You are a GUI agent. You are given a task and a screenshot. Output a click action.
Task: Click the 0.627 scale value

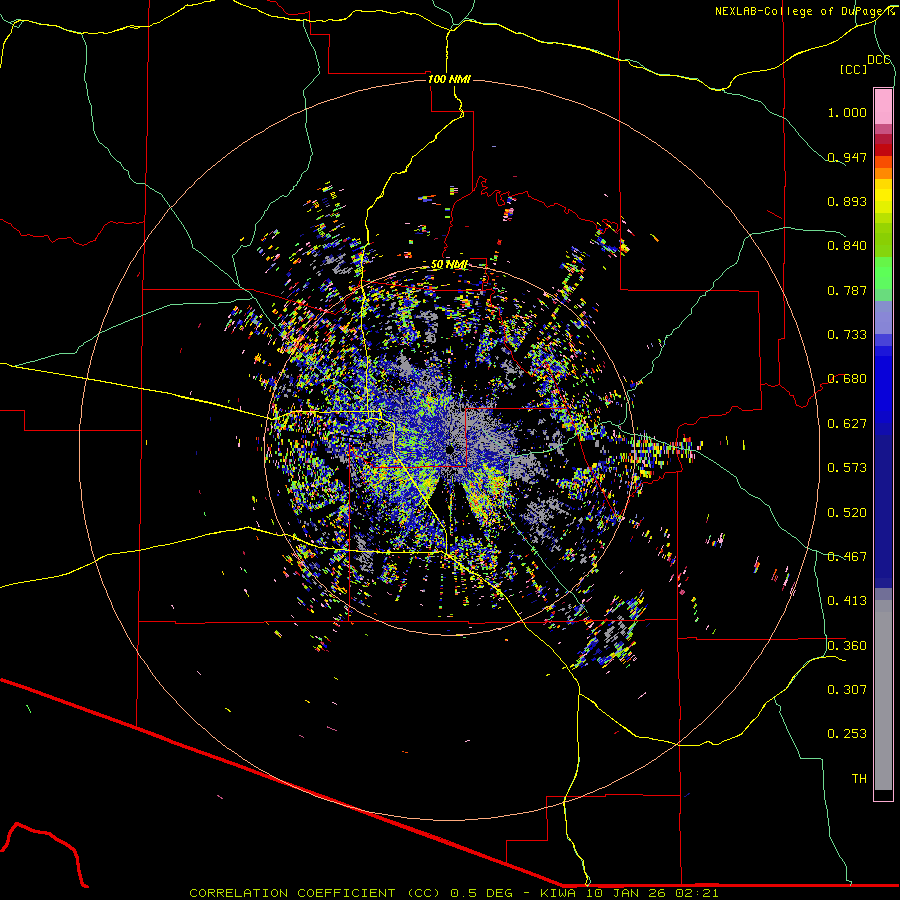tap(847, 423)
